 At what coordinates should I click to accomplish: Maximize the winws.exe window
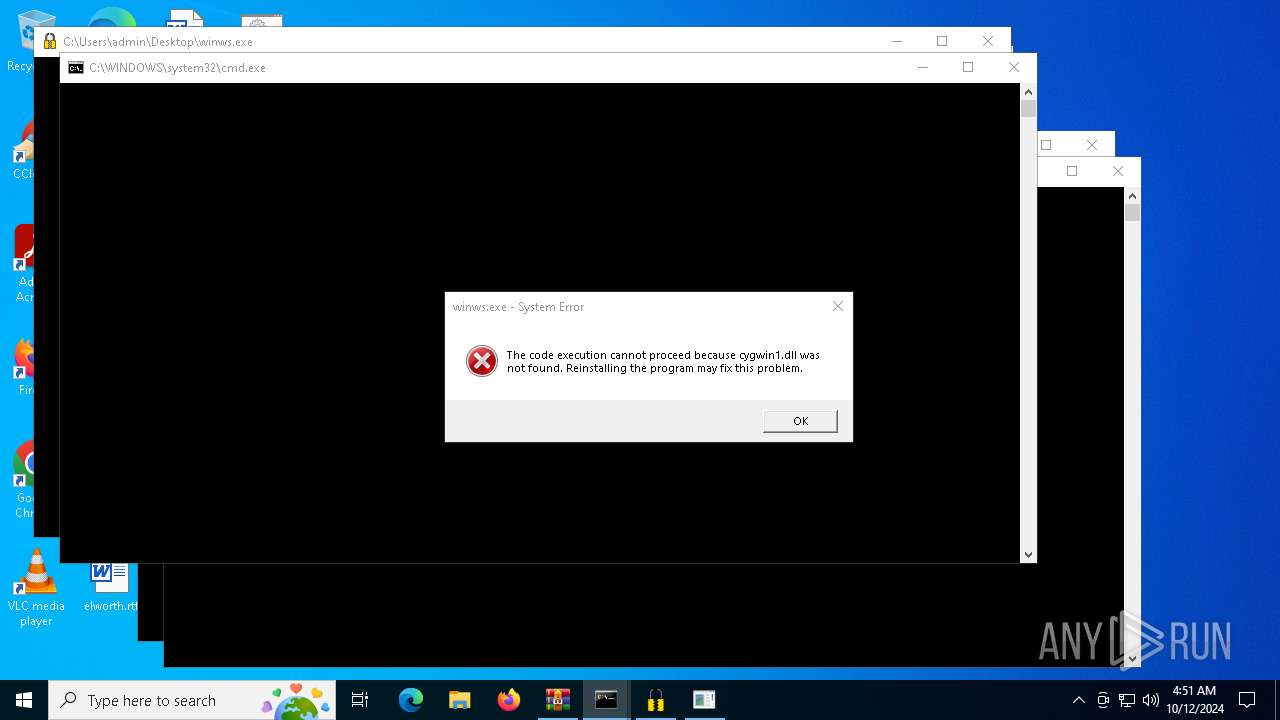point(941,41)
